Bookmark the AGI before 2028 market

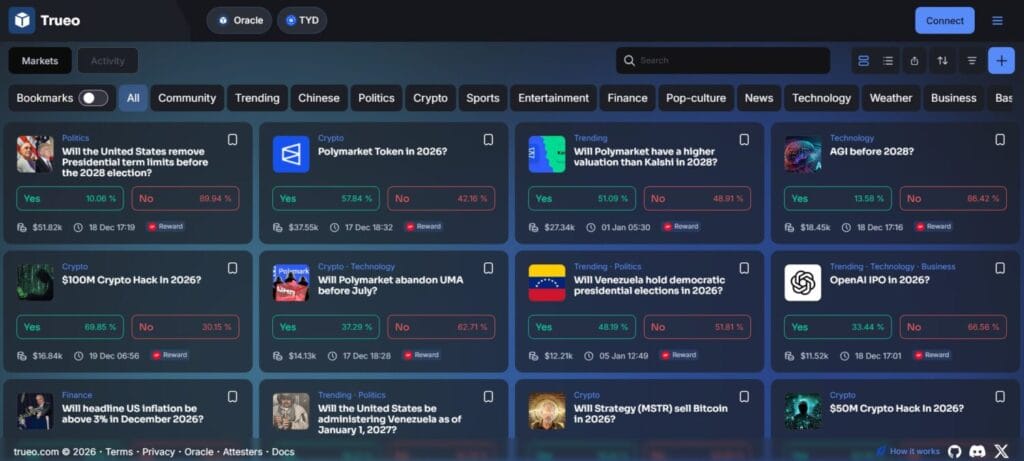[1000, 140]
